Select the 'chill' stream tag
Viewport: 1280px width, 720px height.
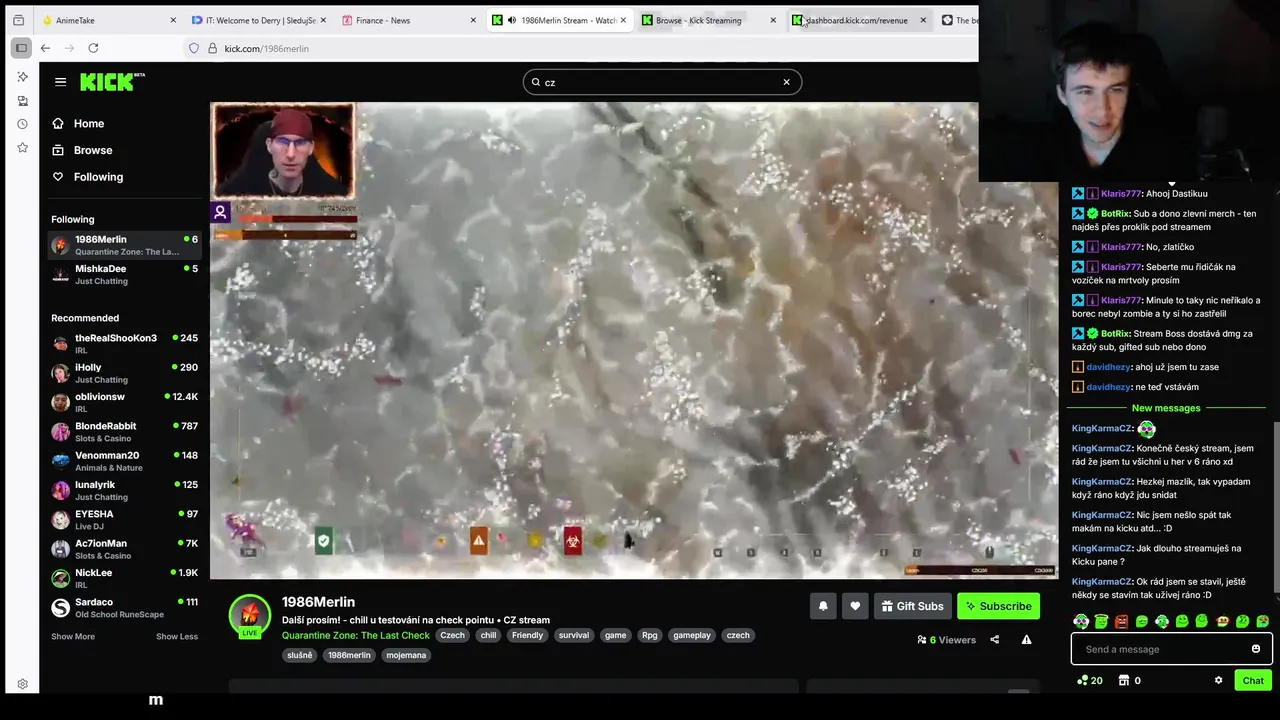[x=488, y=635]
